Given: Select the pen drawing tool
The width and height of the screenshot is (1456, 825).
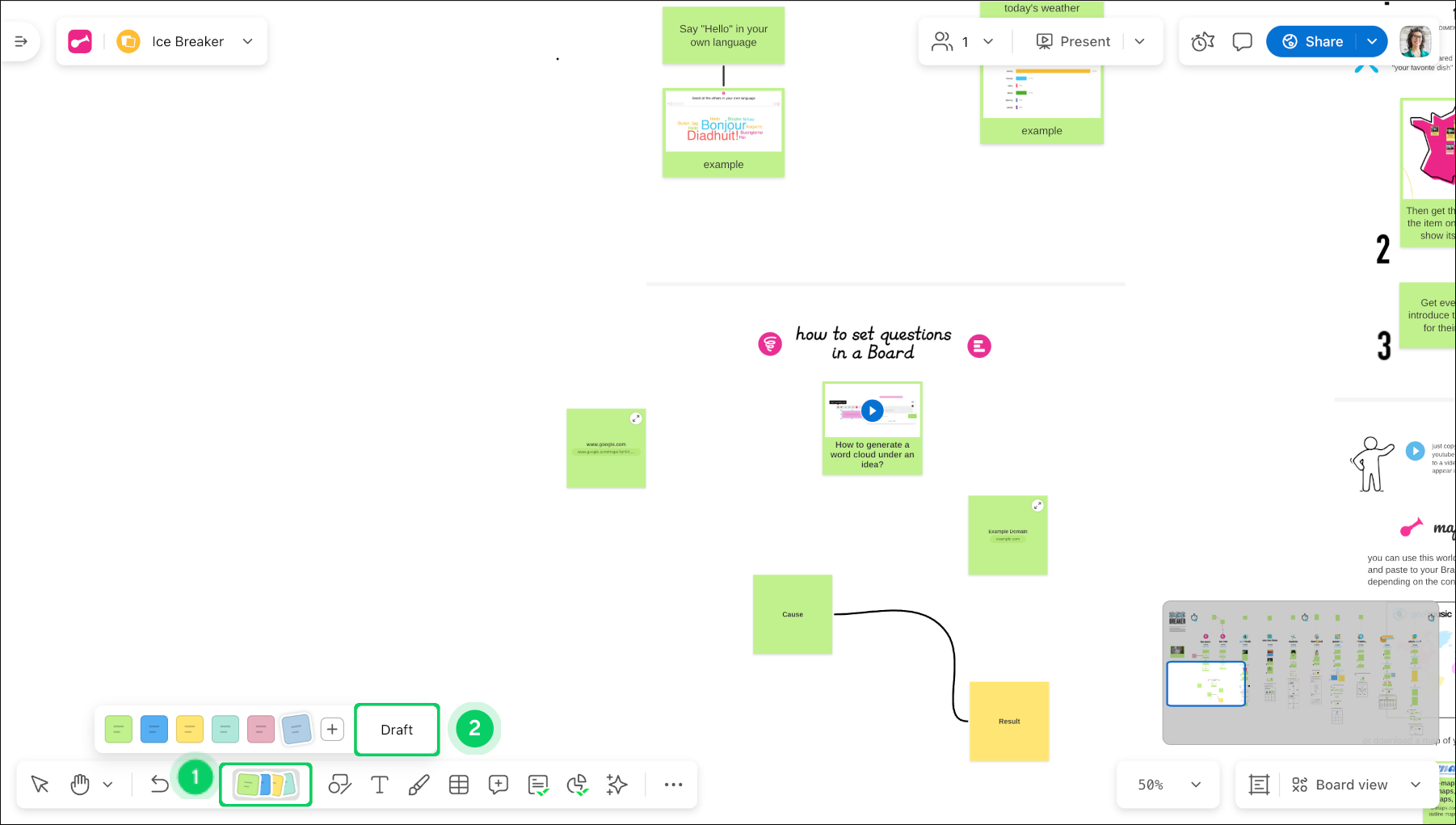Looking at the screenshot, I should 419,785.
